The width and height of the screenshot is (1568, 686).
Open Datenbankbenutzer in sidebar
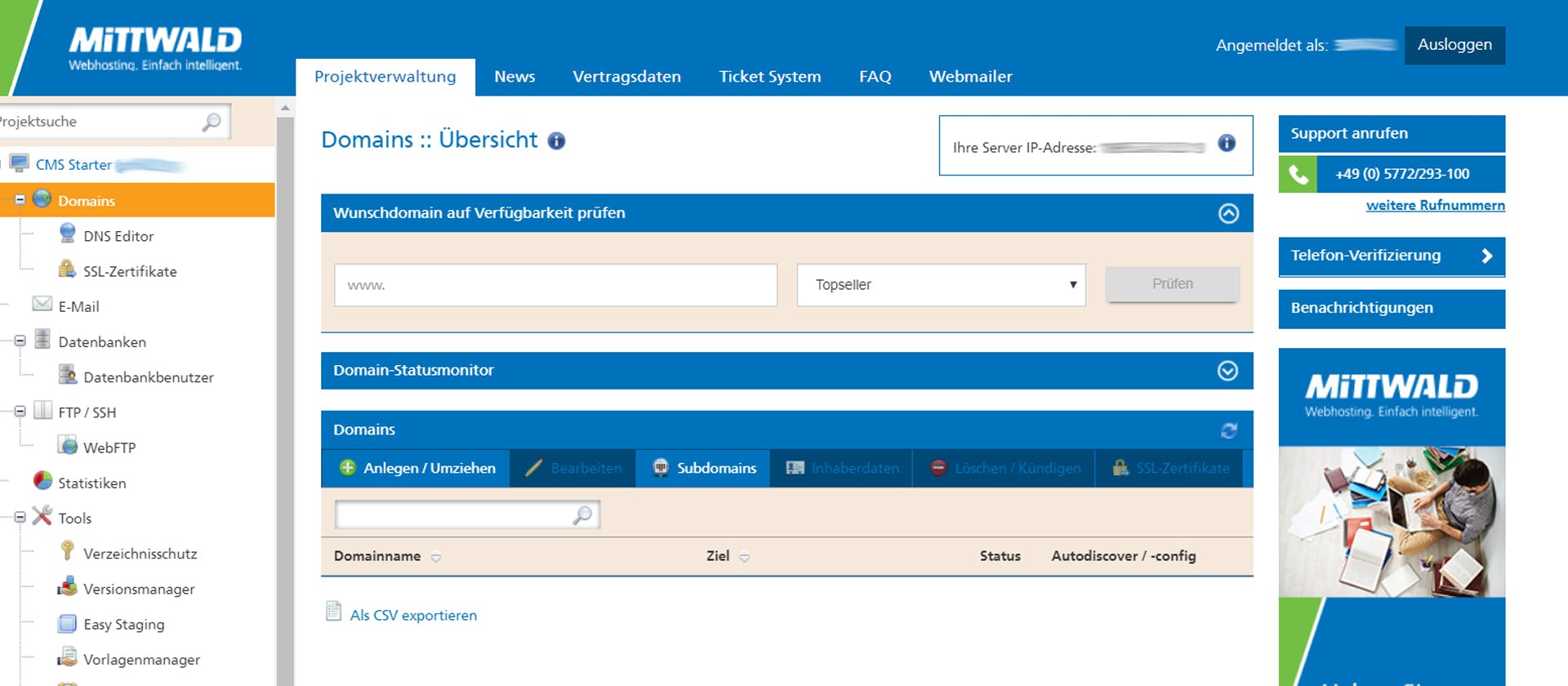pos(149,377)
